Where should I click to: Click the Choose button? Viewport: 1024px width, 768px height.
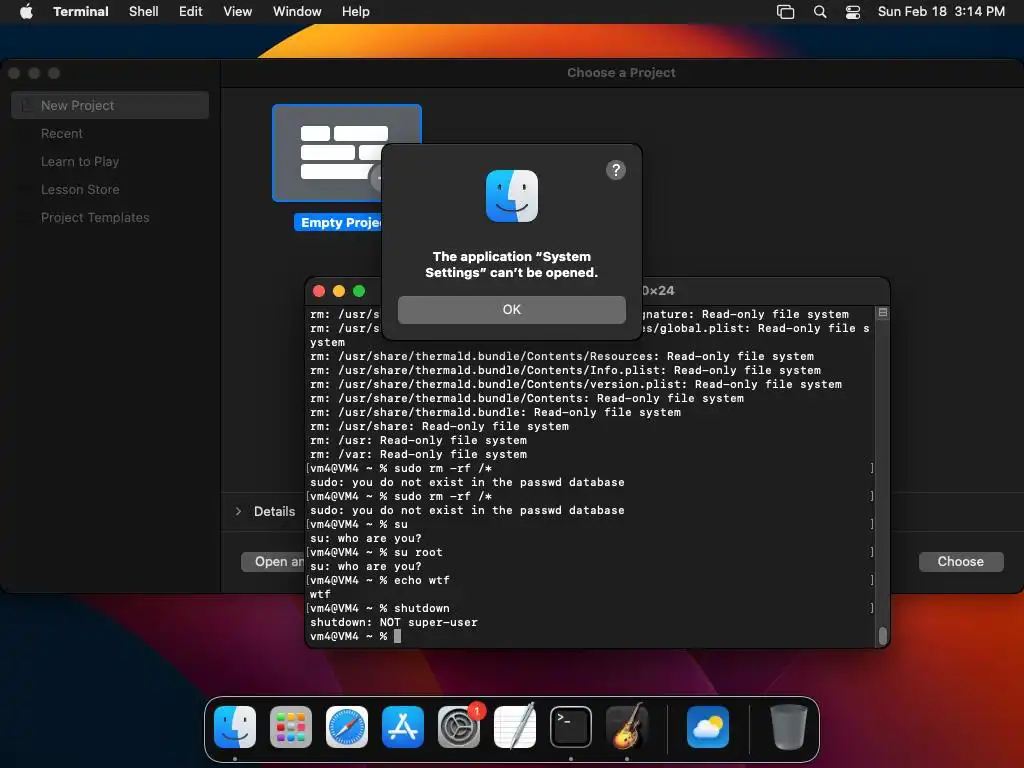(960, 562)
